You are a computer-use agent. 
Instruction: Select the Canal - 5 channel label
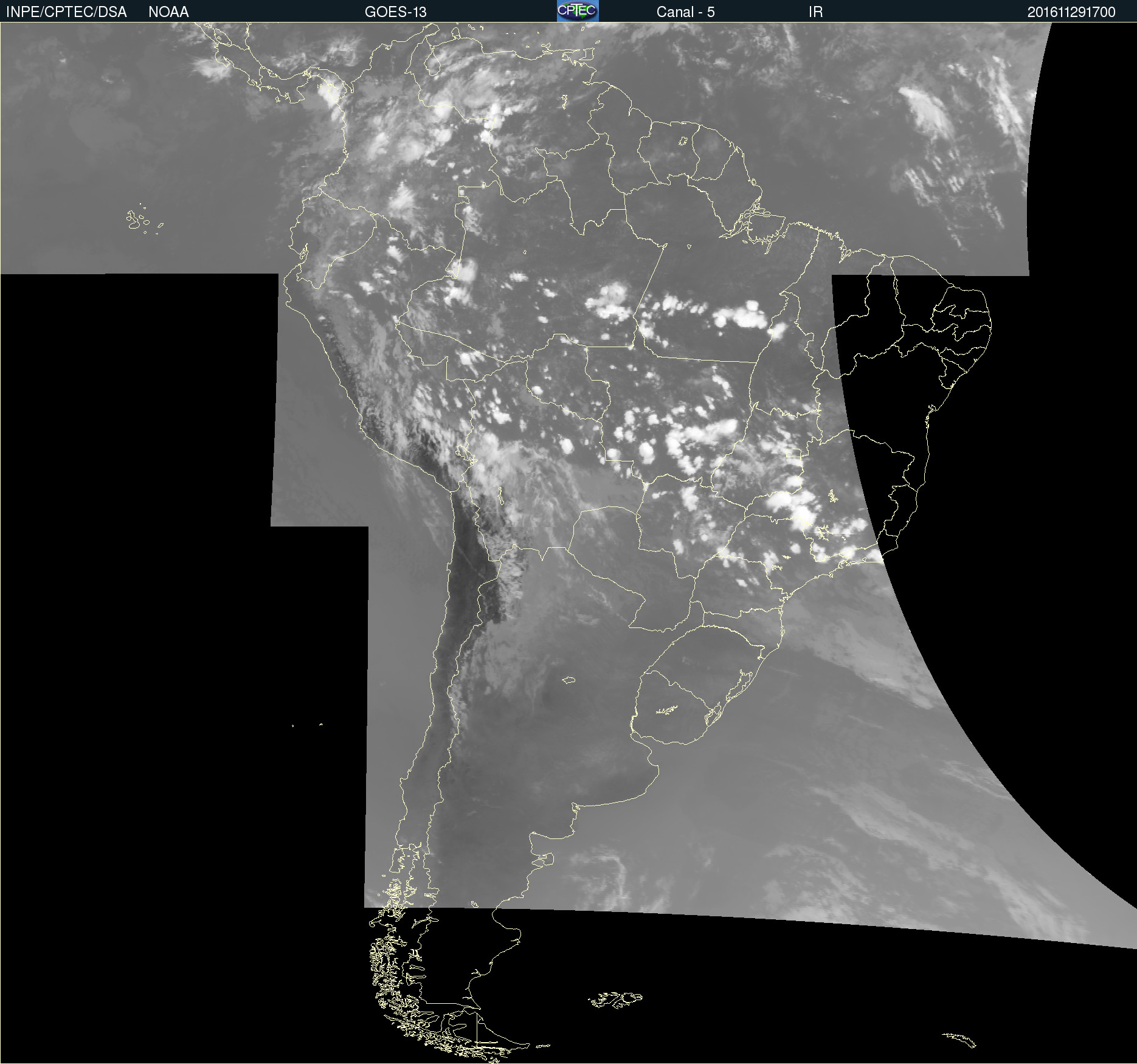tap(685, 12)
